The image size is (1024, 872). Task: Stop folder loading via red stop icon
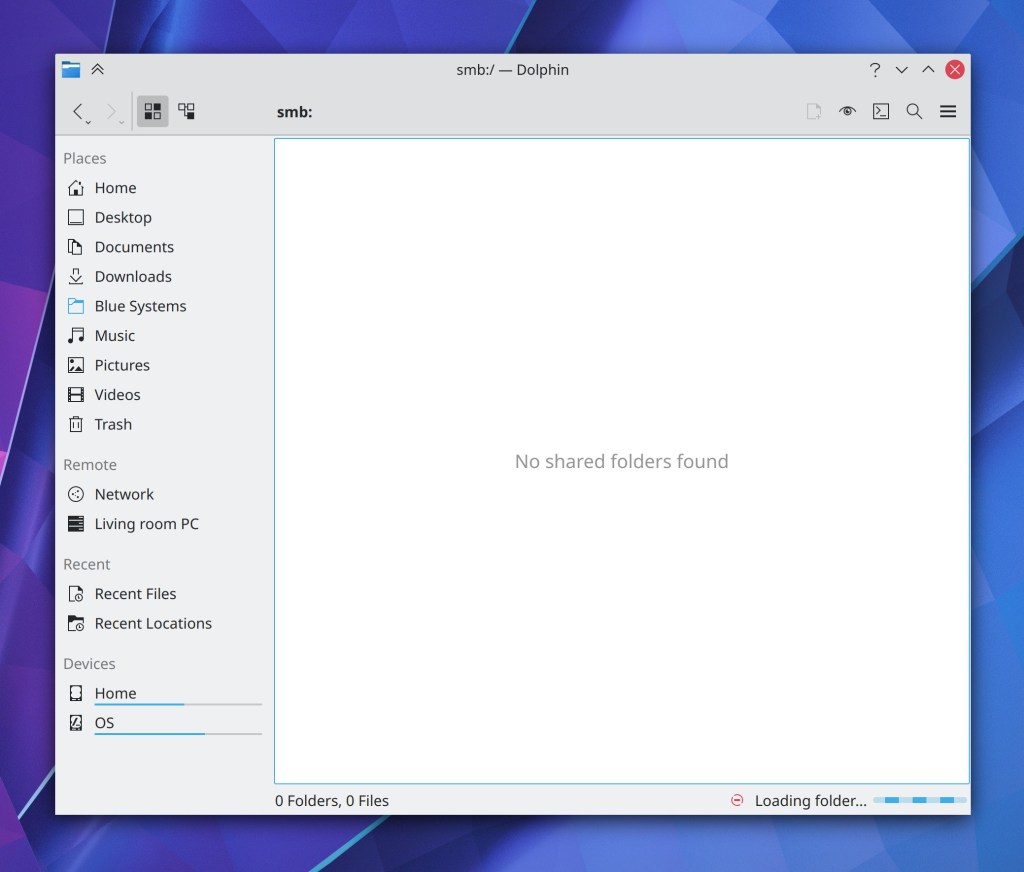coord(737,800)
